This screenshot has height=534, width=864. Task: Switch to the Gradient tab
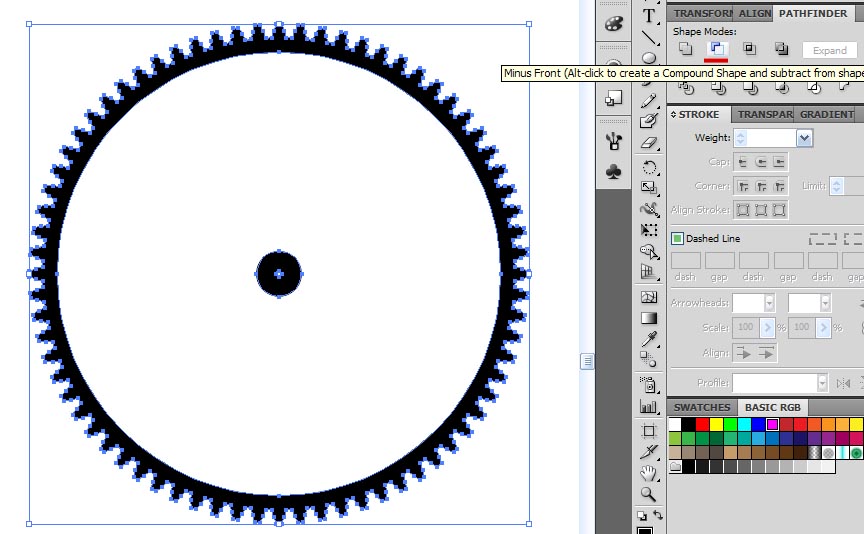[825, 114]
